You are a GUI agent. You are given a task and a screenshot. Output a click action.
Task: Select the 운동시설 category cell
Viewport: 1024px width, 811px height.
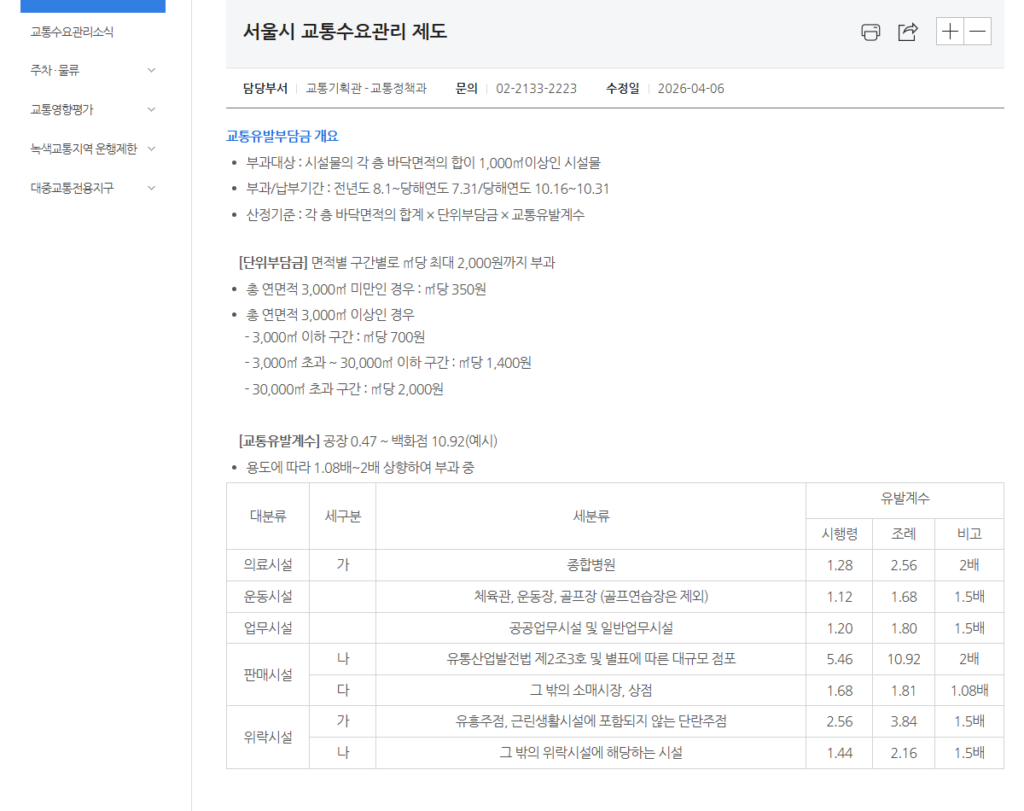point(268,596)
